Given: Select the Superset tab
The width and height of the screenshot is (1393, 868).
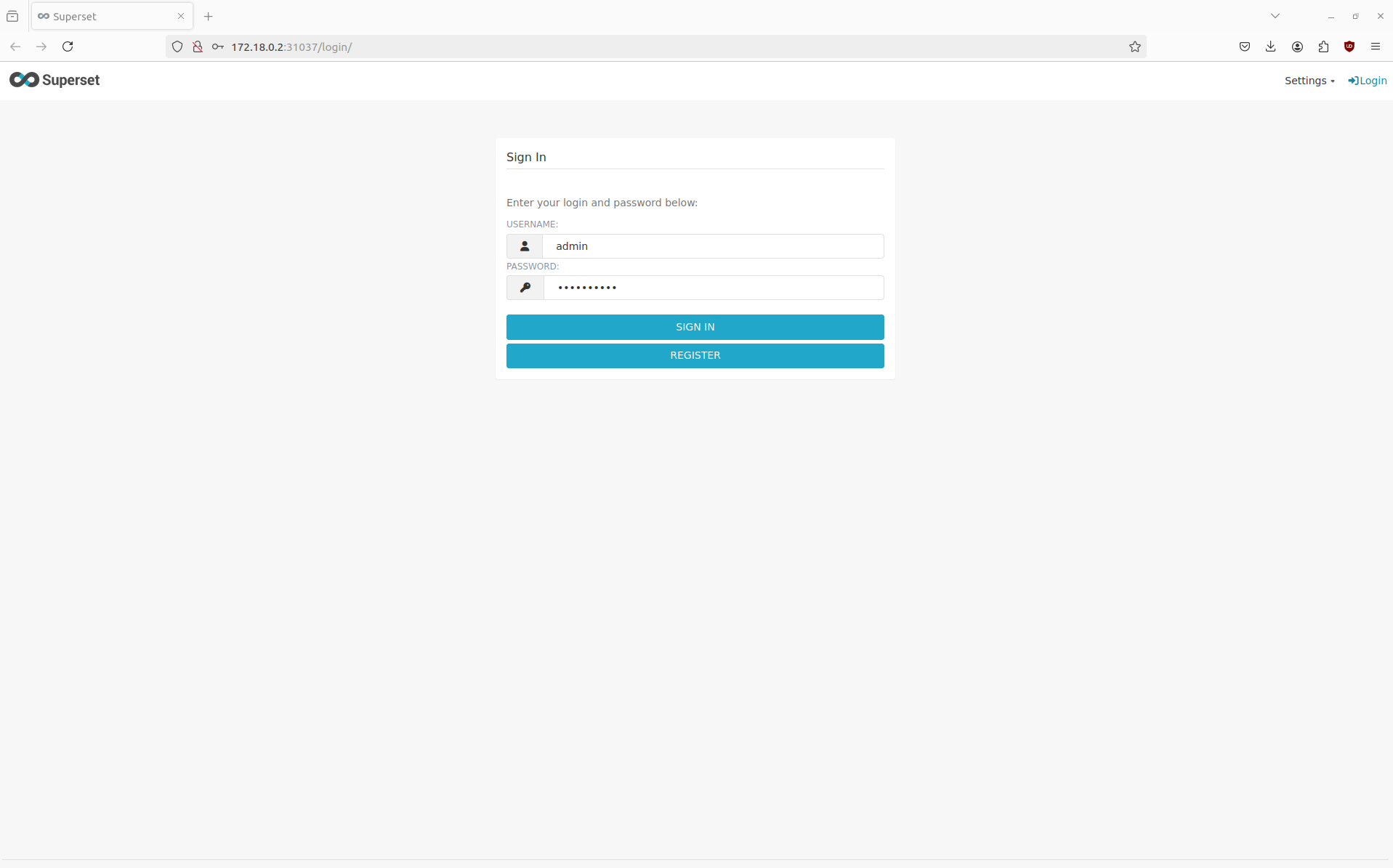Looking at the screenshot, I should 102,16.
